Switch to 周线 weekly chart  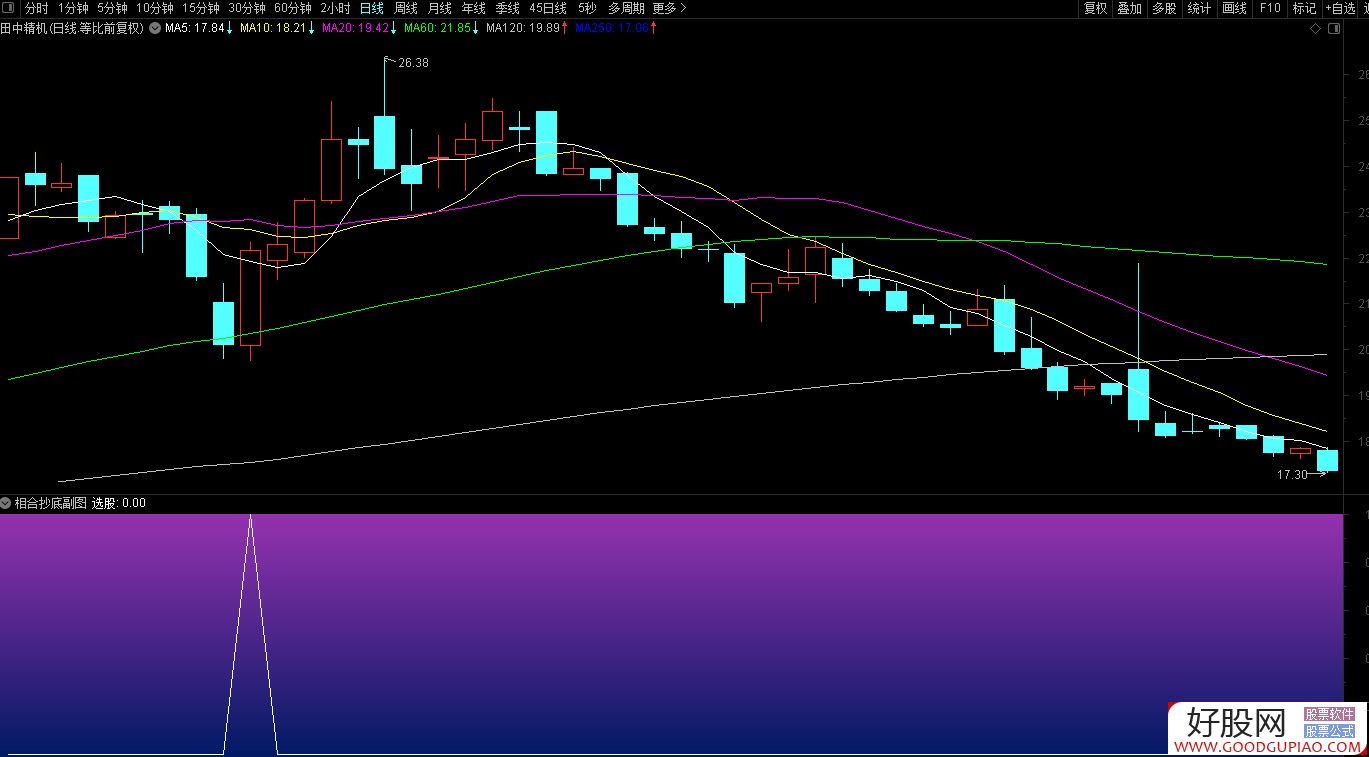point(406,8)
